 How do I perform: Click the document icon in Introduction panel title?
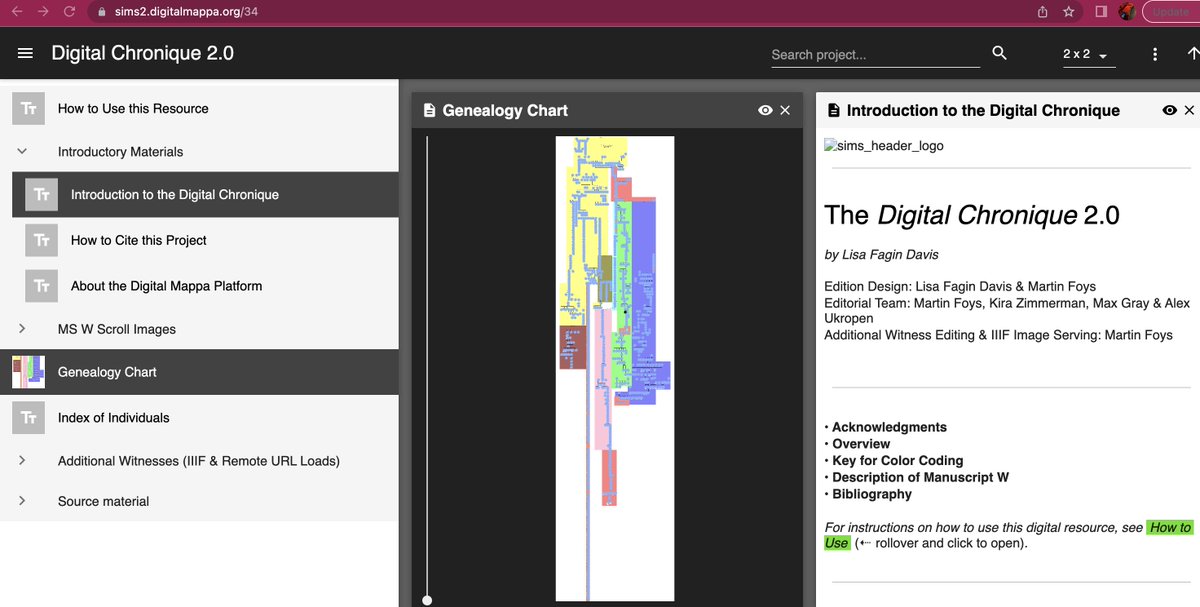833,110
